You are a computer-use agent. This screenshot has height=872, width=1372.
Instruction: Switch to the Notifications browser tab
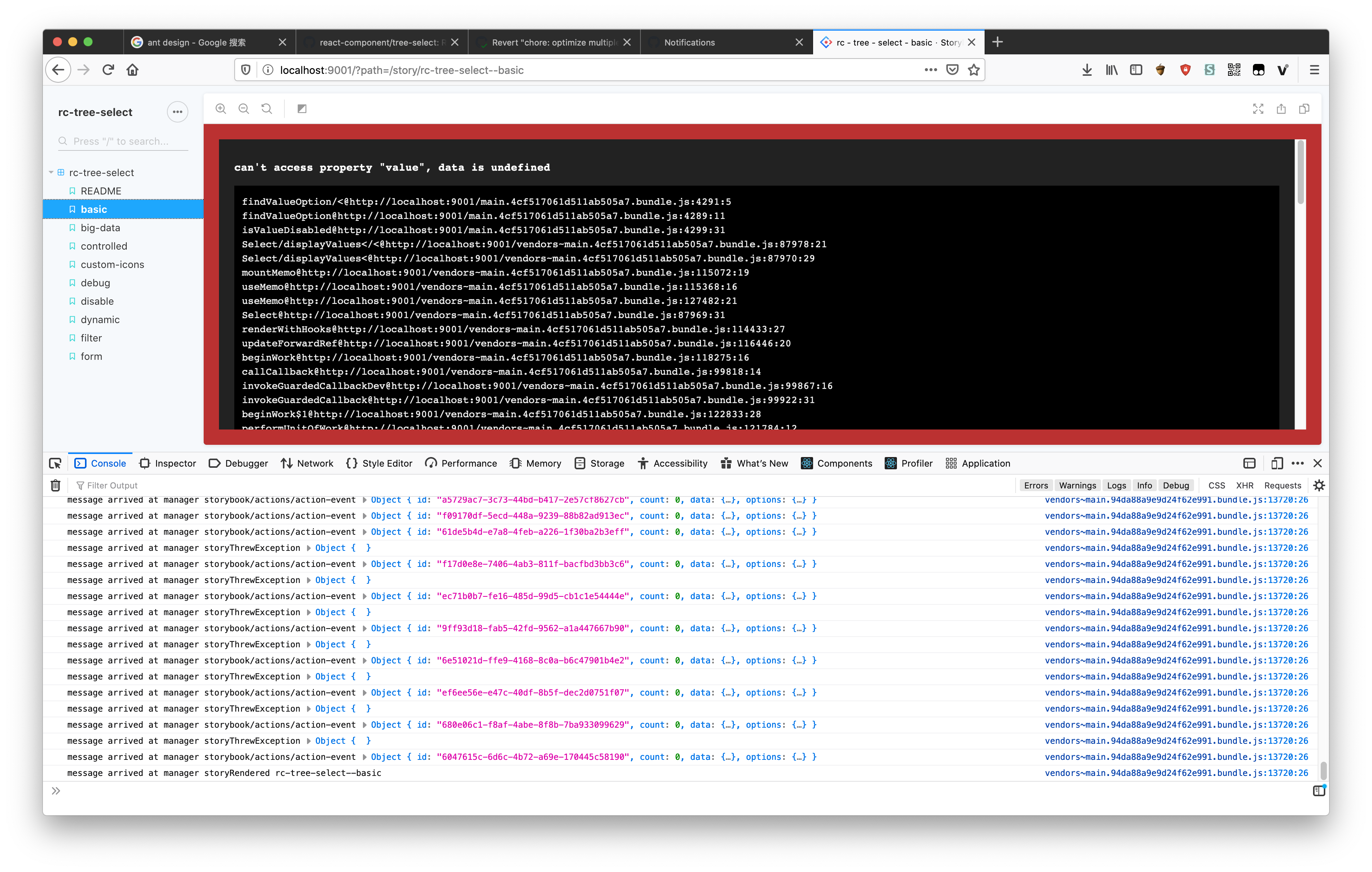tap(689, 43)
